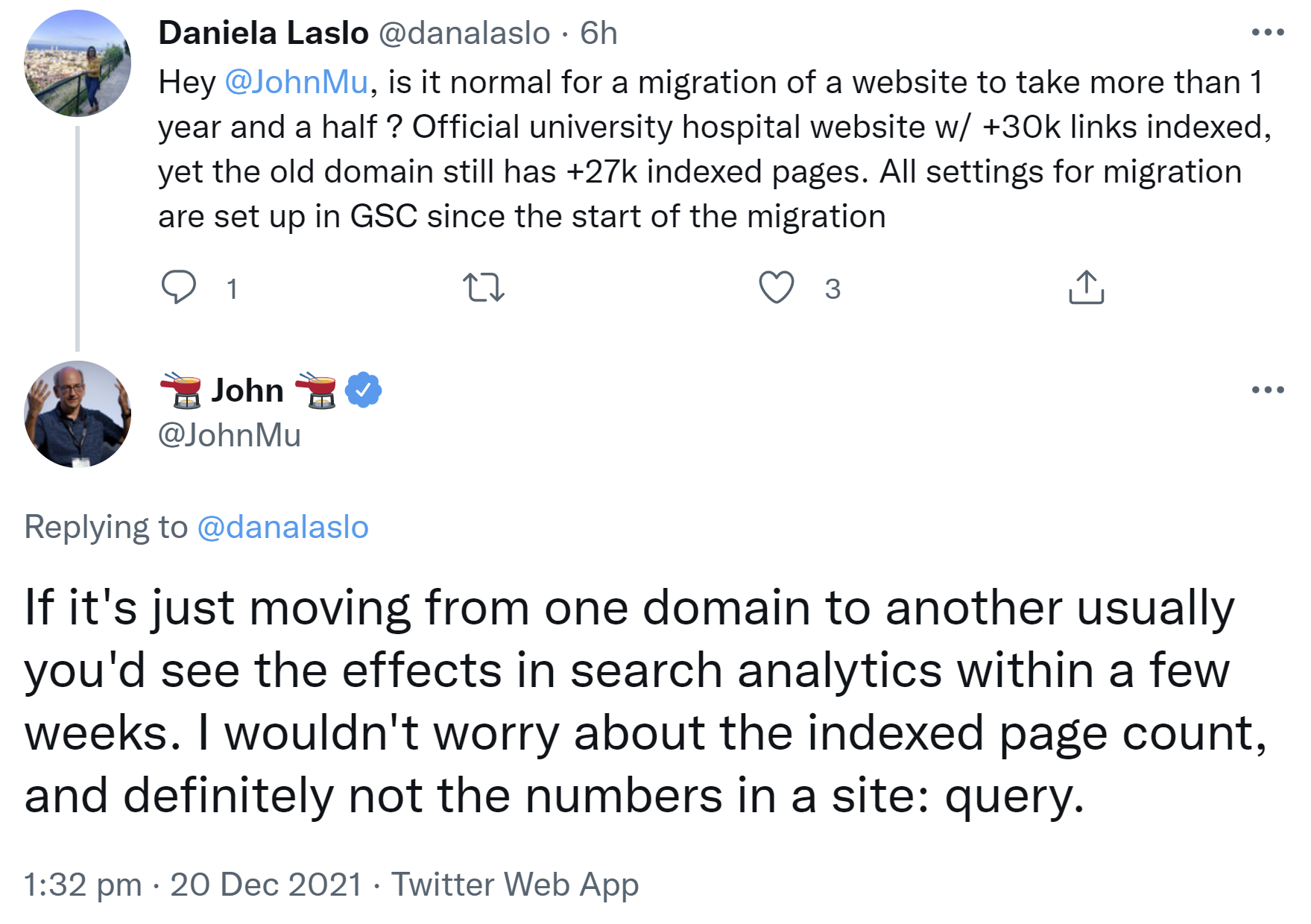Click the @JohnMu handle under John's name
1311x924 pixels.
tap(230, 435)
